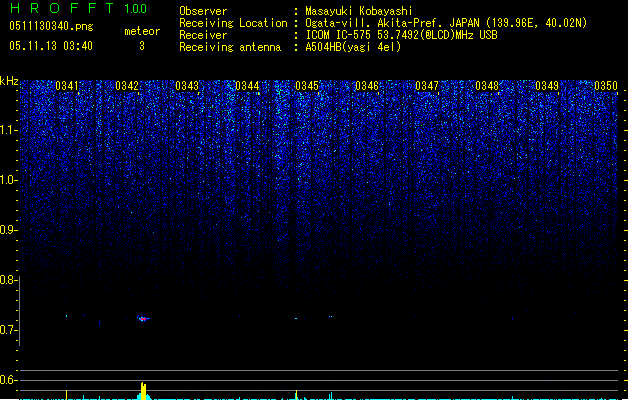This screenshot has width=629, height=400.
Task: Click the antenna A504HB(yagi 4el) text
Action: pyautogui.click(x=353, y=47)
